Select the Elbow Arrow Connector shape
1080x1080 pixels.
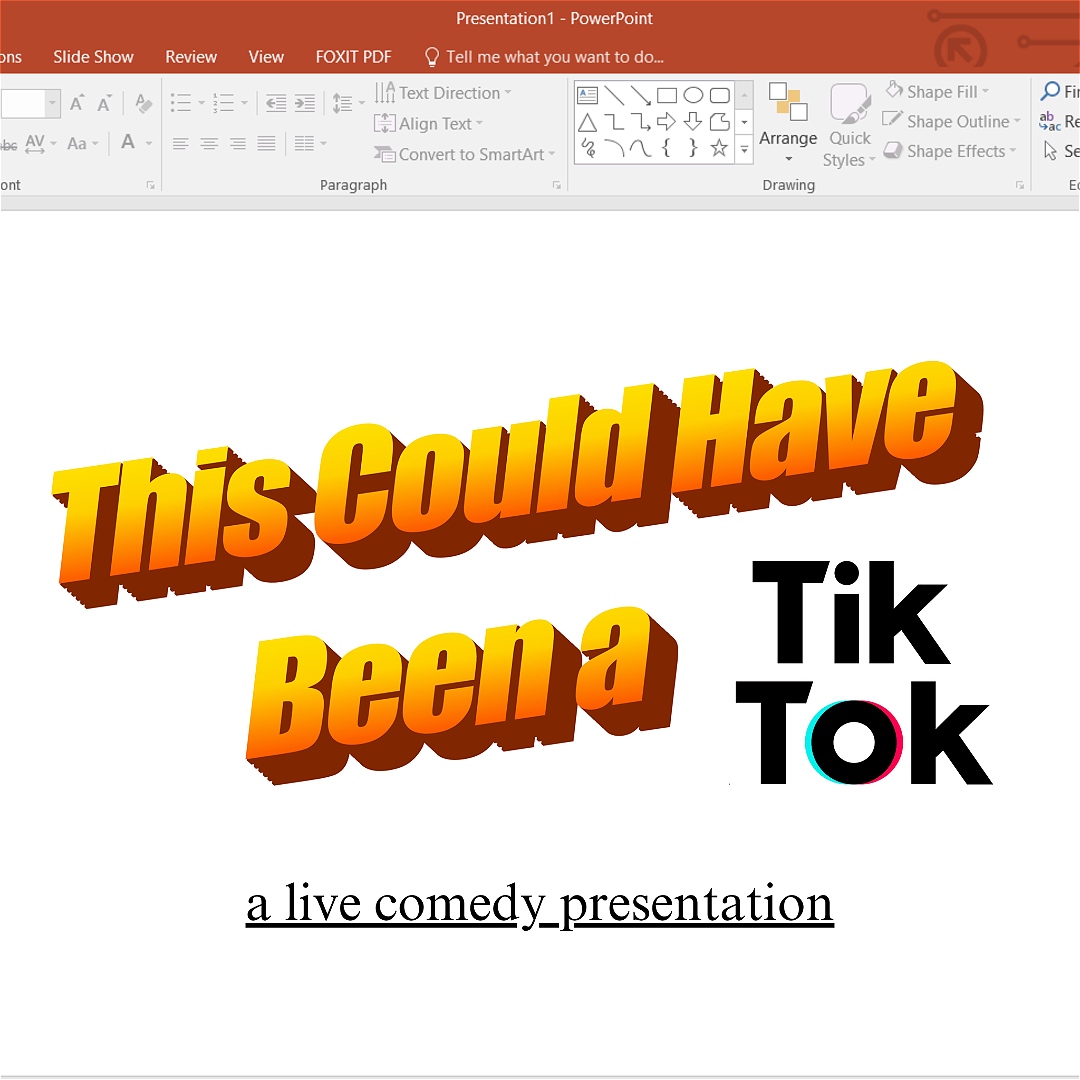pos(641,123)
